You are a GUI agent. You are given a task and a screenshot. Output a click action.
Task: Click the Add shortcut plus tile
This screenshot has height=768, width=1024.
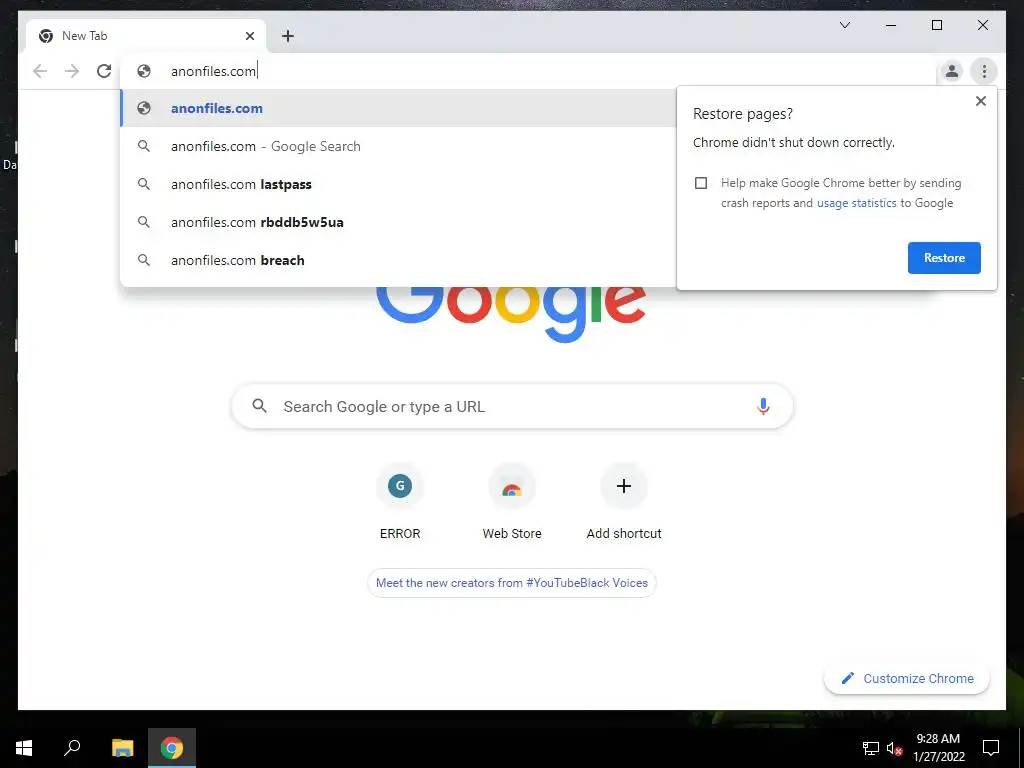tap(624, 502)
